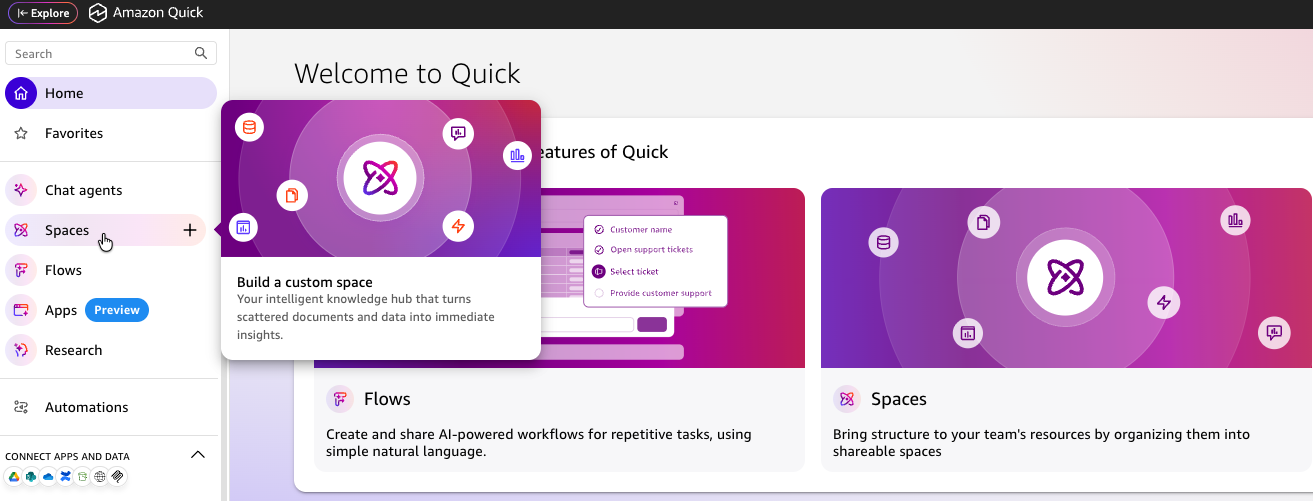This screenshot has height=501, width=1313.
Task: Connect SharePoint data source
Action: click(x=31, y=477)
